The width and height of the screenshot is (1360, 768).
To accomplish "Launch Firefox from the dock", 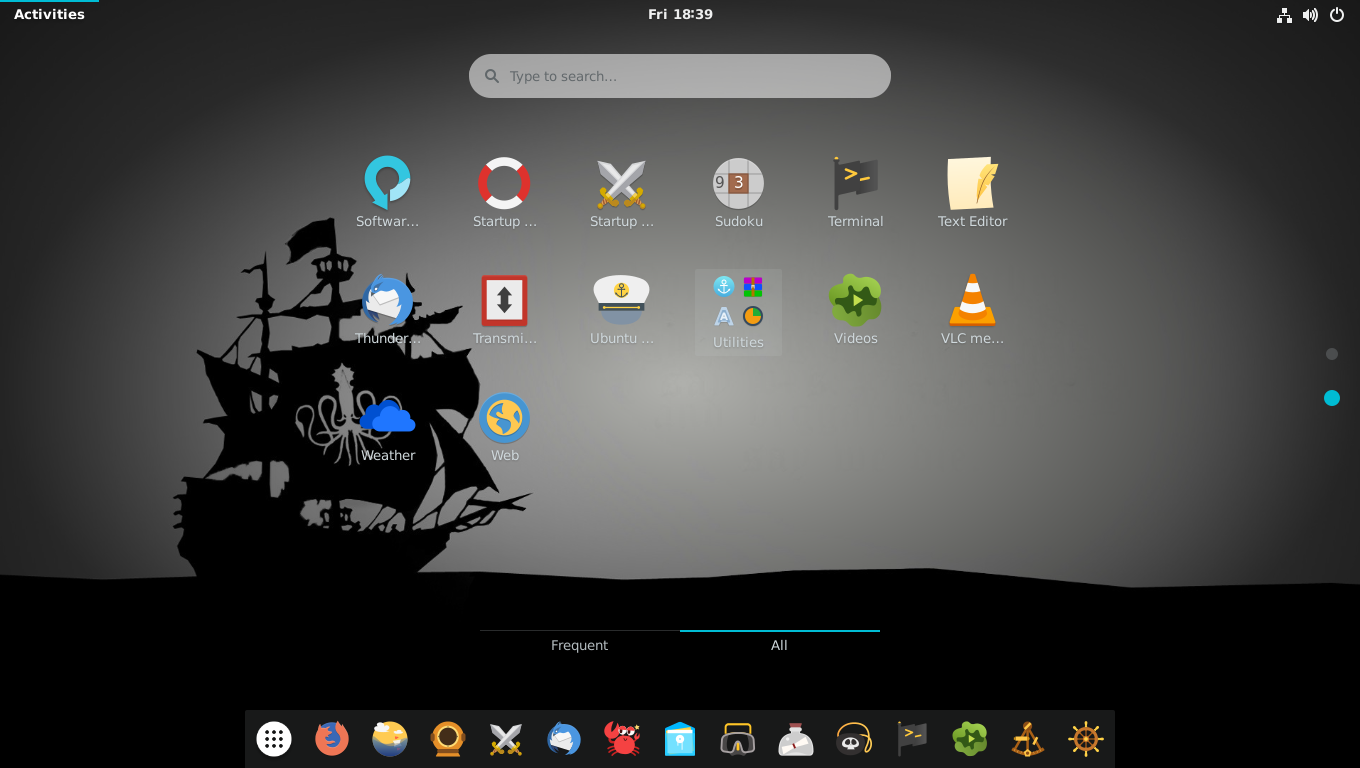I will pos(332,739).
